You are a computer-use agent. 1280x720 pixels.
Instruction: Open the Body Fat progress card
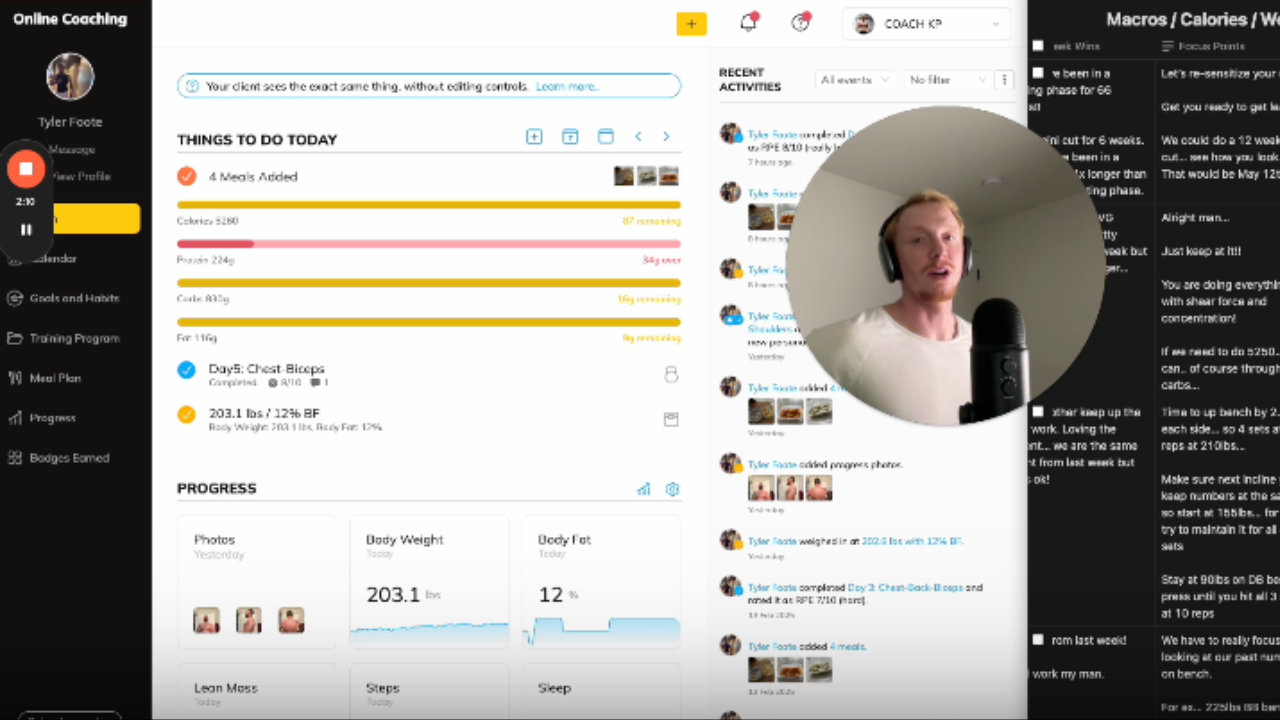(601, 582)
